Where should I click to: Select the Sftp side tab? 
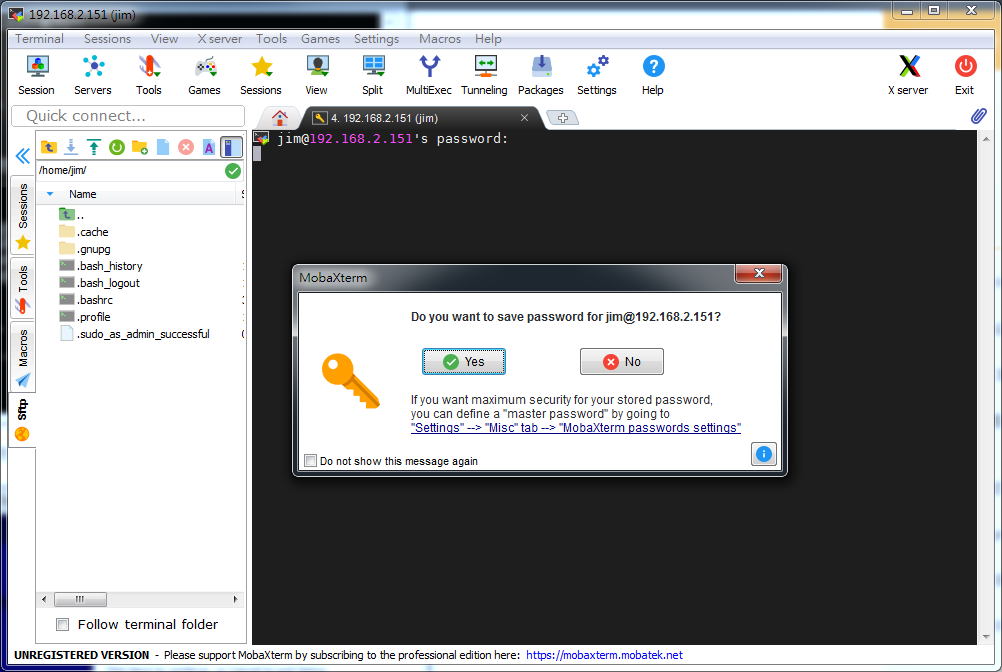23,420
